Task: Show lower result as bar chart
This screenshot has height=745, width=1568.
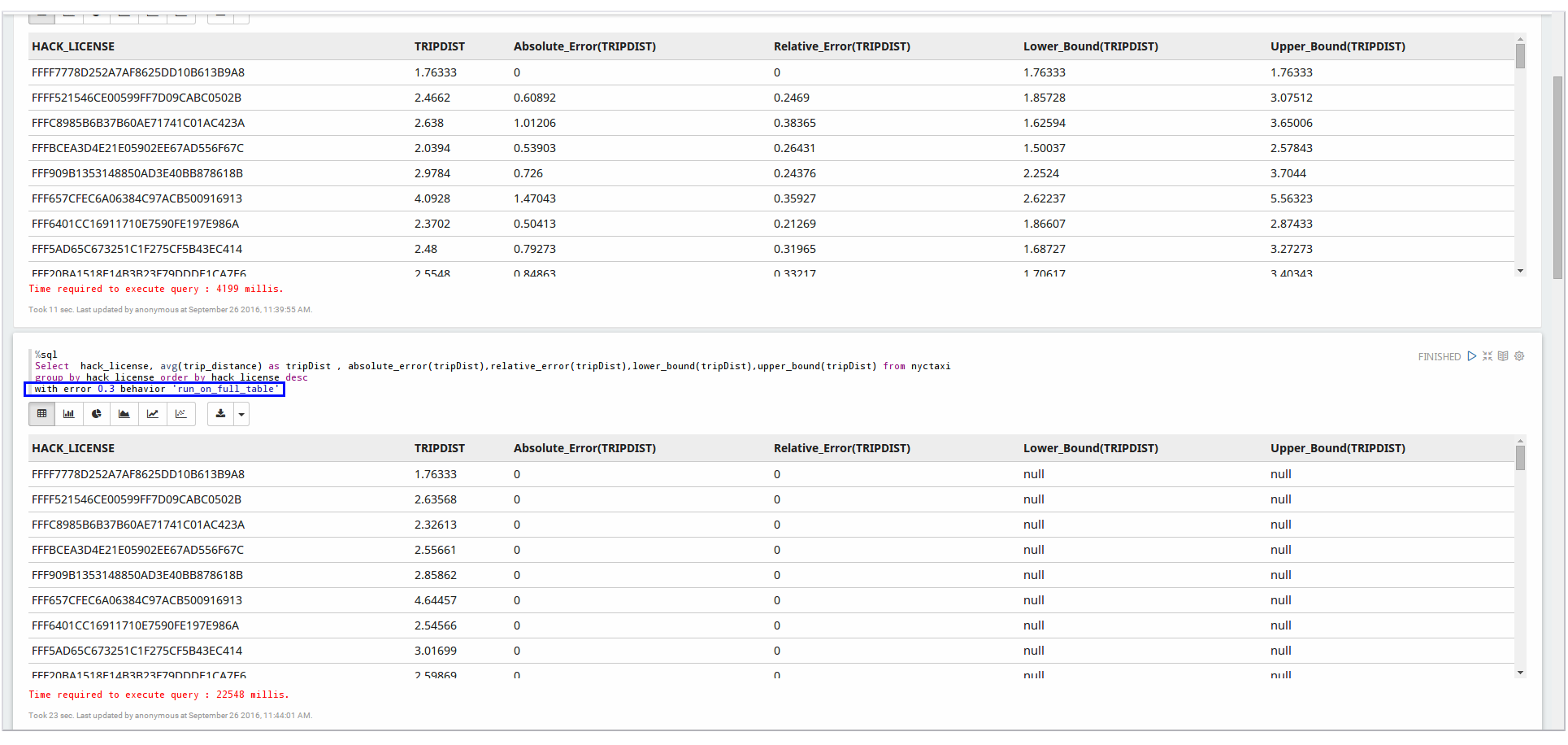Action: tap(69, 414)
